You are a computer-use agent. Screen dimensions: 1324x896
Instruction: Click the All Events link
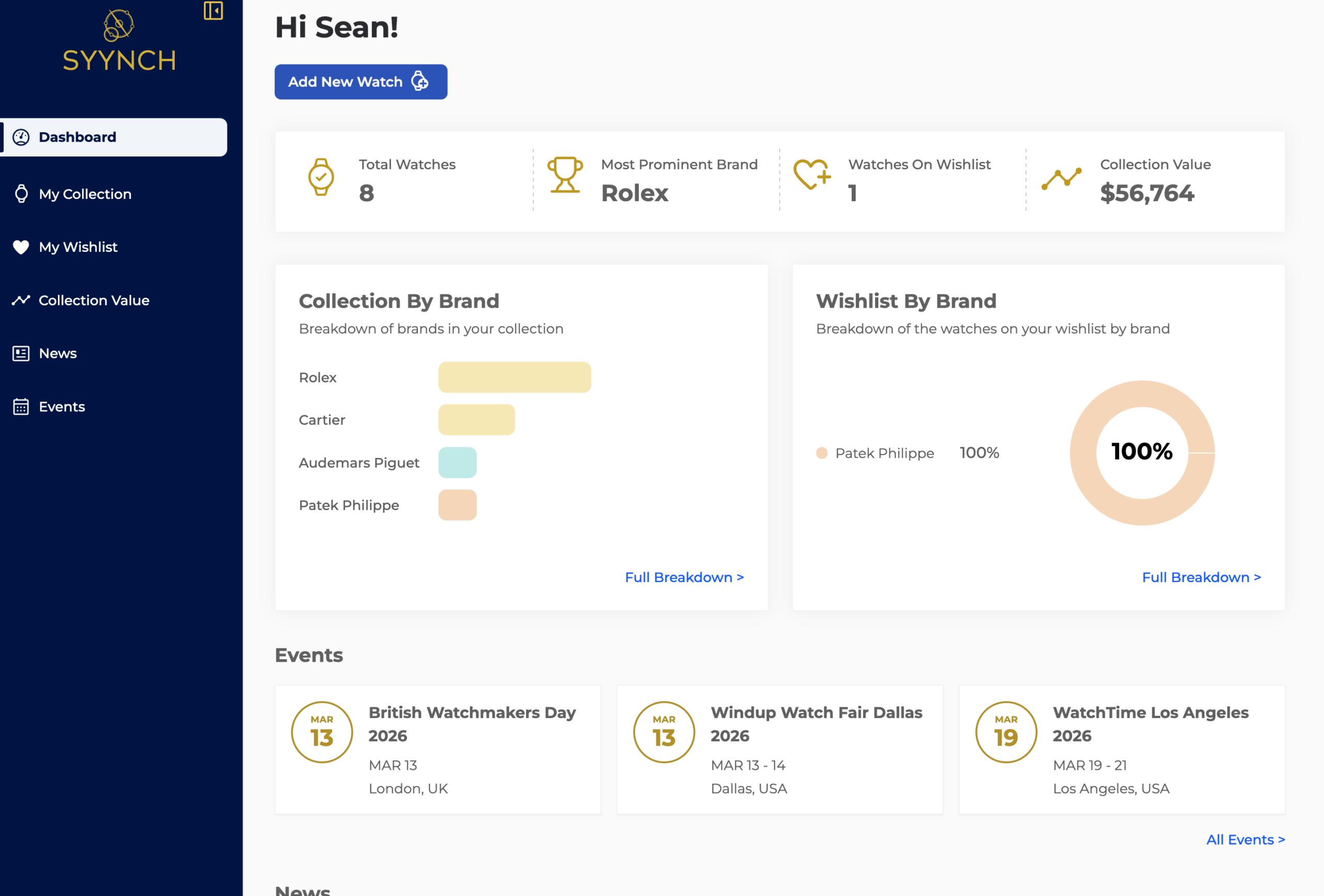point(1245,839)
